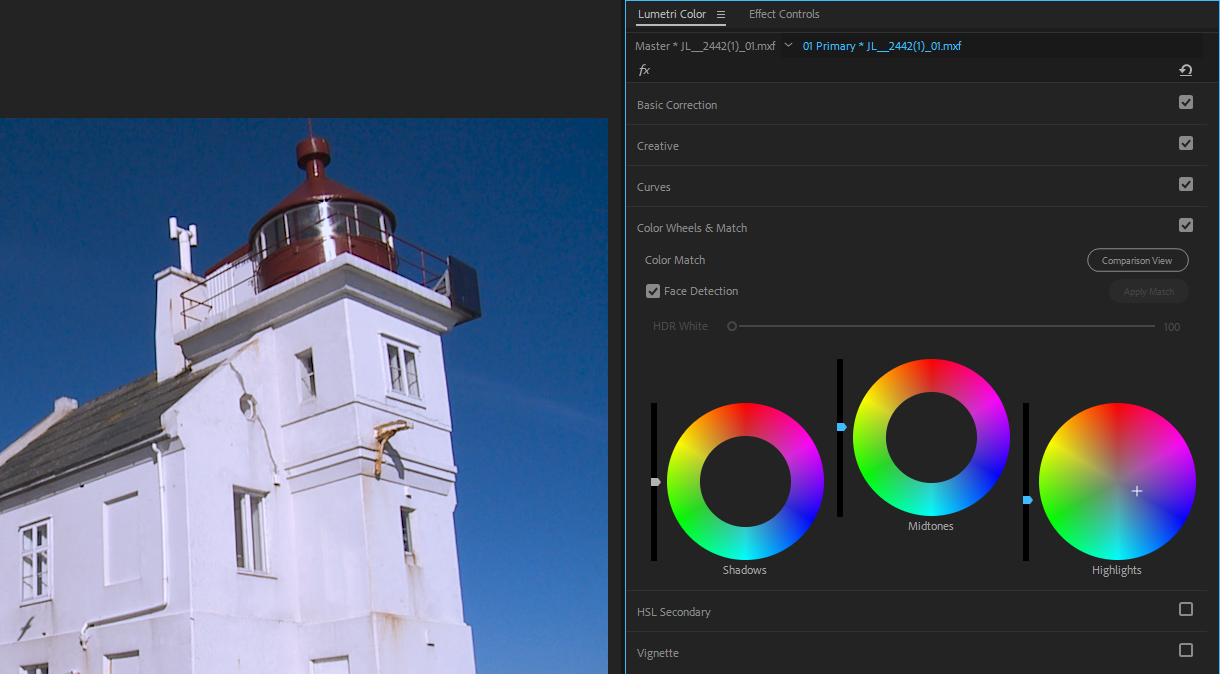This screenshot has width=1220, height=674.
Task: Collapse the Color Wheels & Match section
Action: coord(692,227)
